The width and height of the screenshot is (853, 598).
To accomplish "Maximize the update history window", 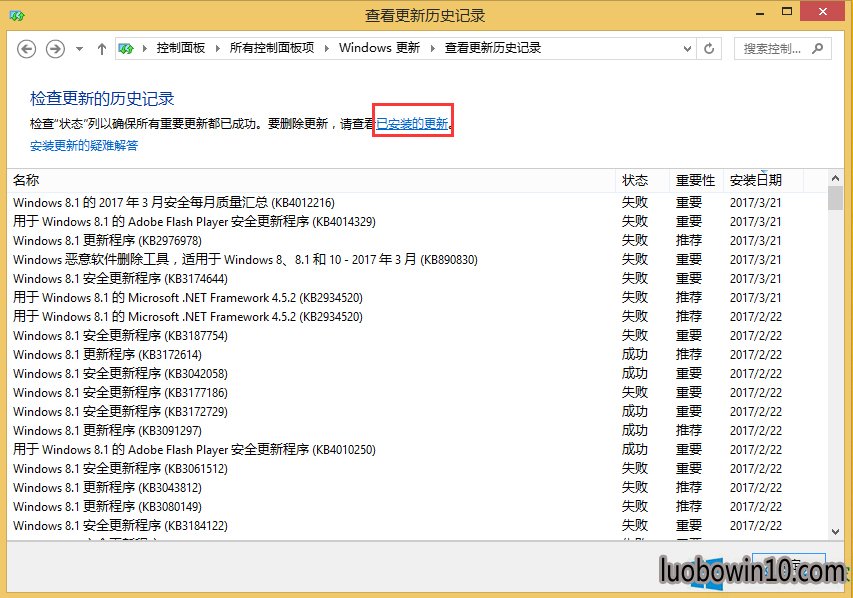I will 787,12.
